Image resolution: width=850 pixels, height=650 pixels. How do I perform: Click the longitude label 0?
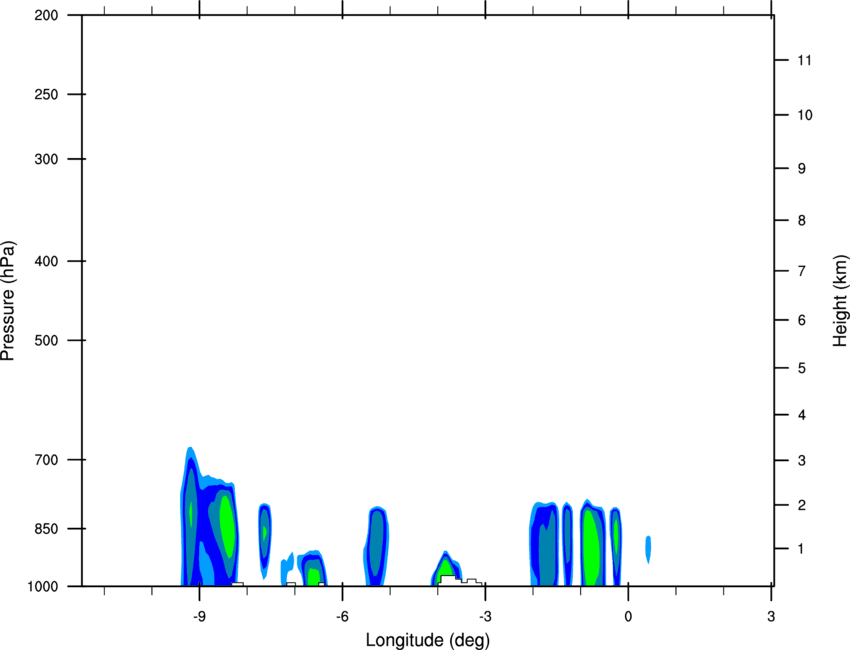coord(628,617)
